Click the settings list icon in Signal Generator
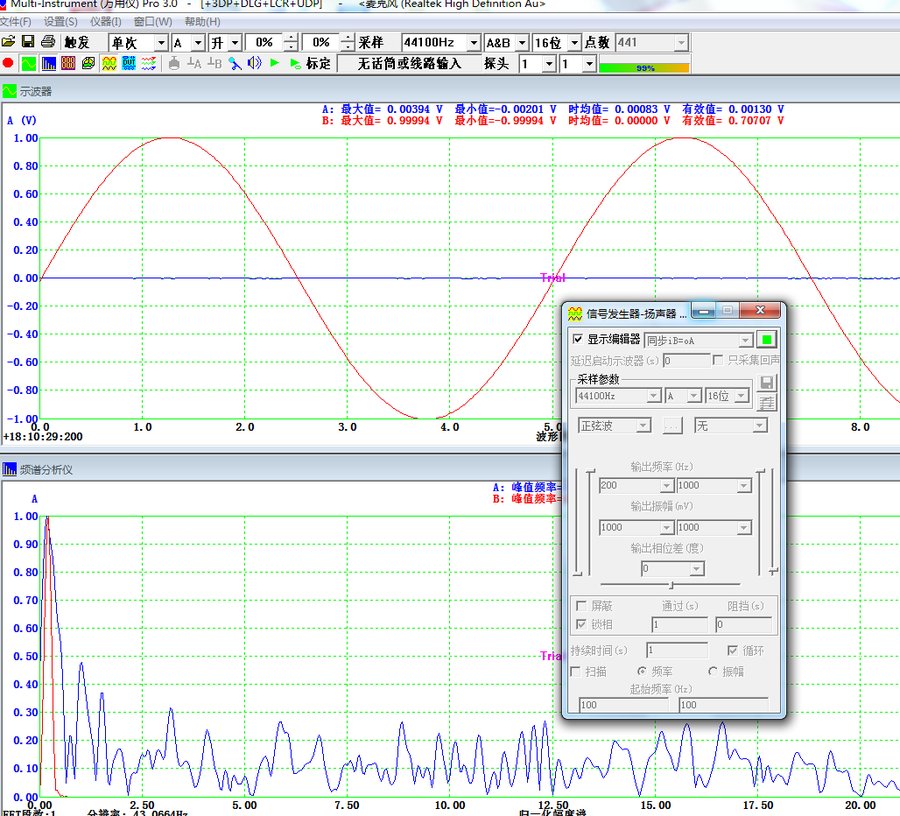900x816 pixels. (766, 402)
